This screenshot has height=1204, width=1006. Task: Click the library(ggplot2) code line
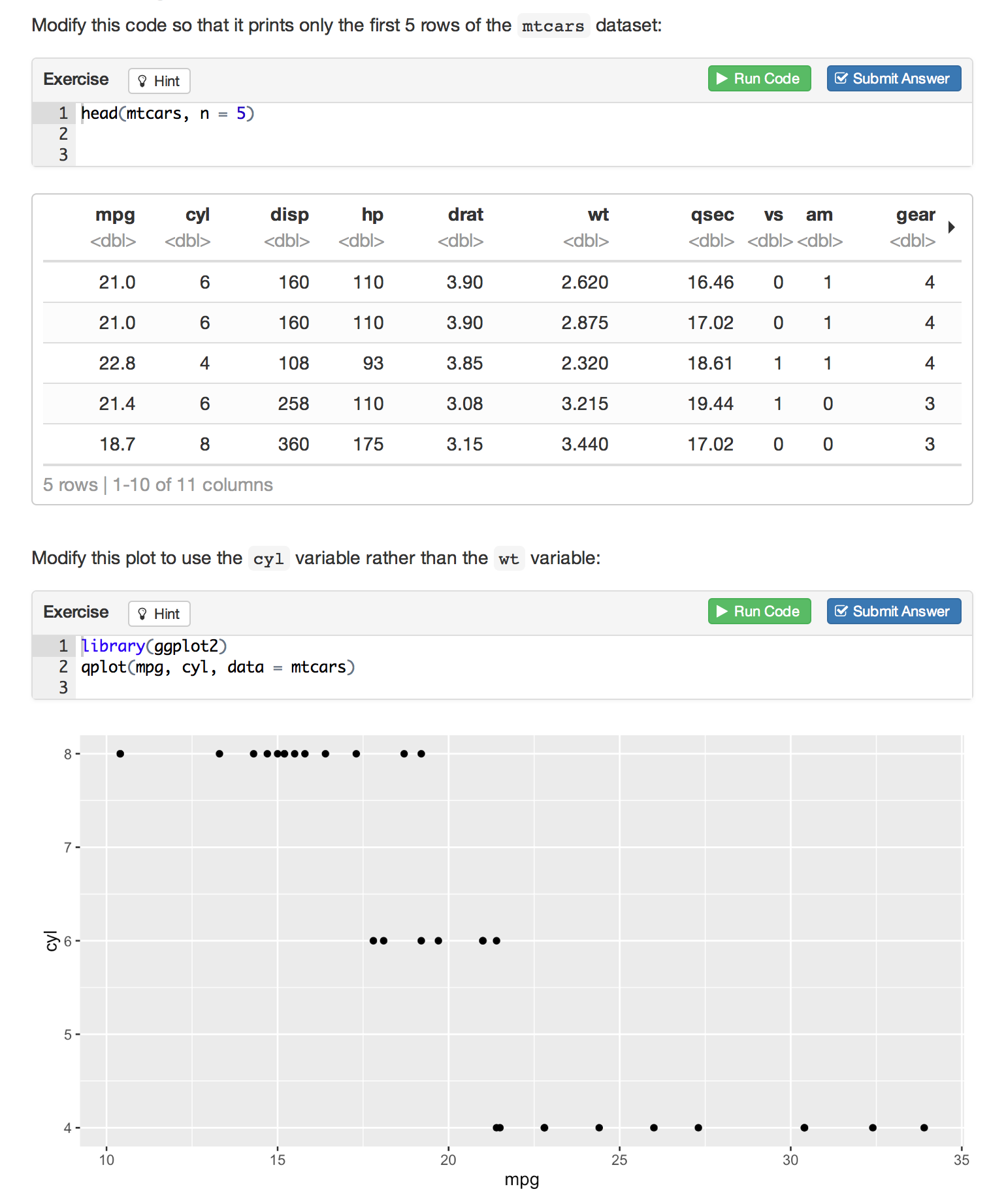coord(154,646)
